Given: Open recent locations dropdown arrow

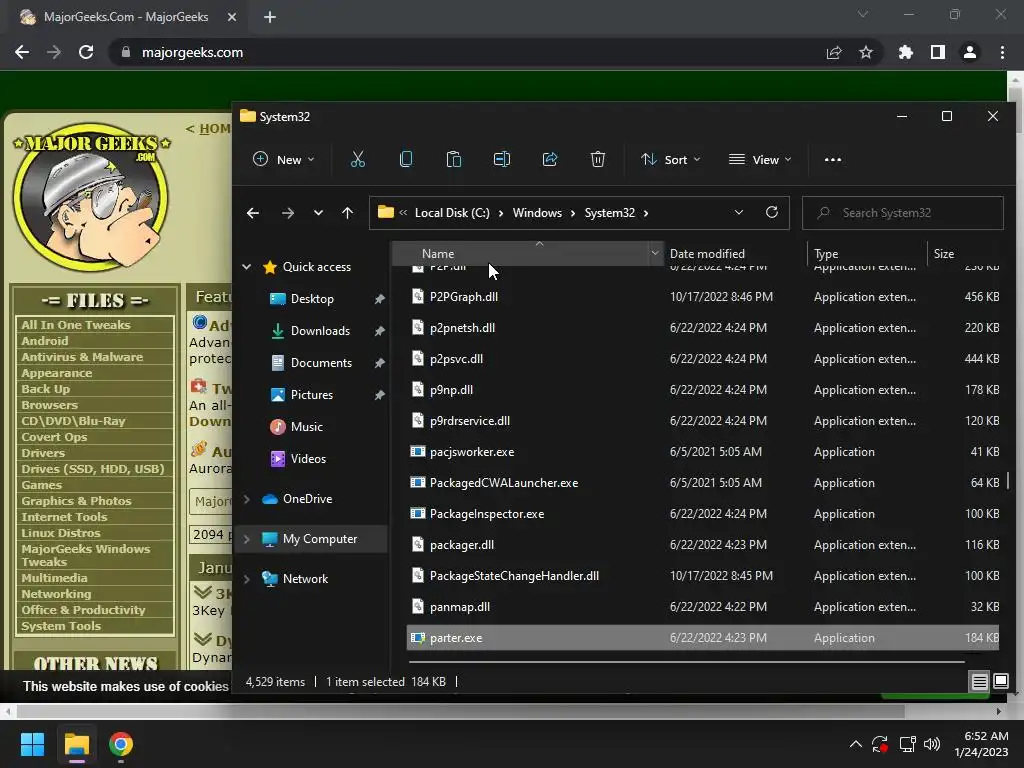Looking at the screenshot, I should tap(318, 213).
